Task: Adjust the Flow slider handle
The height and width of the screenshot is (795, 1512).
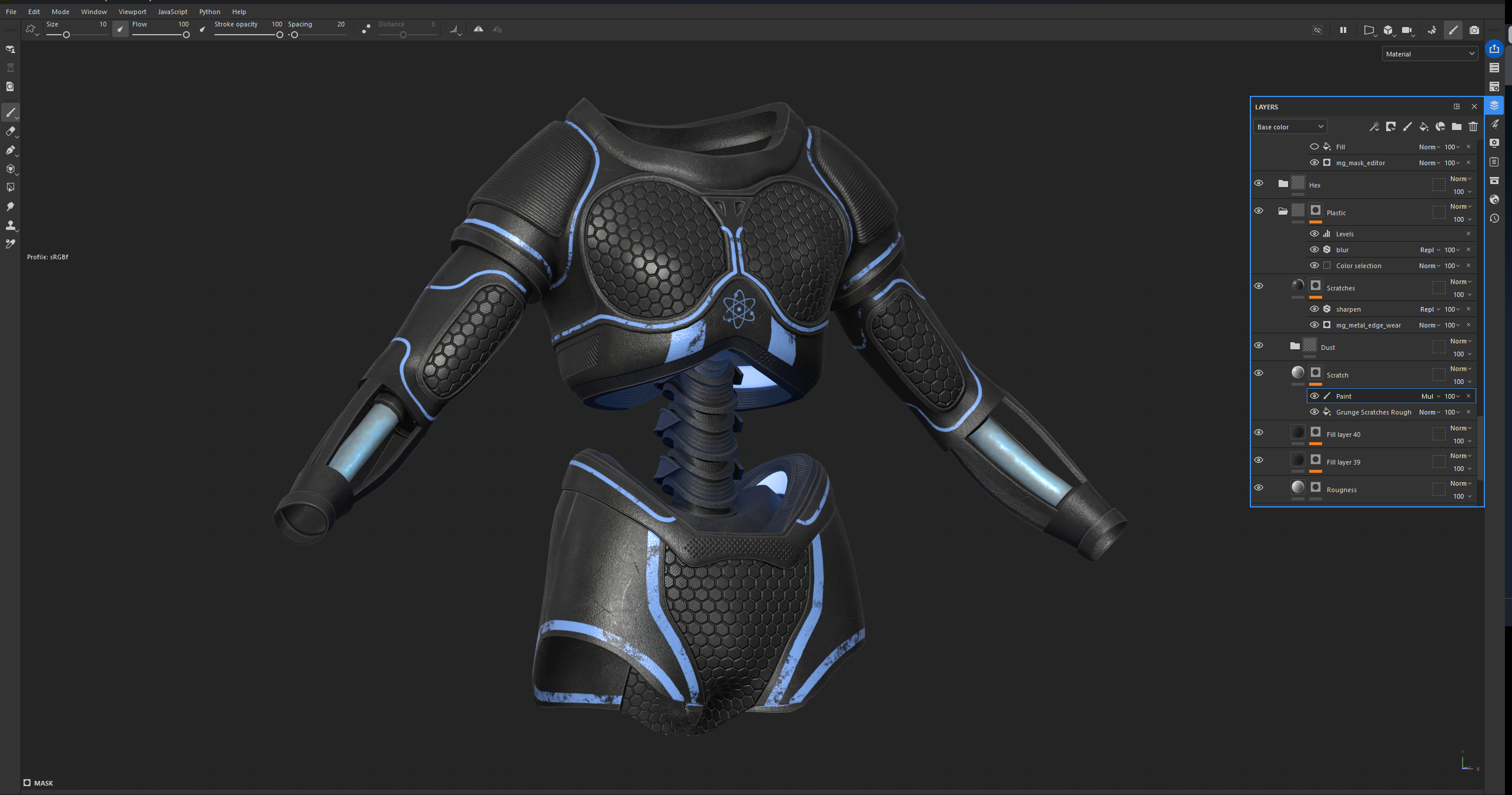Action: coord(186,35)
